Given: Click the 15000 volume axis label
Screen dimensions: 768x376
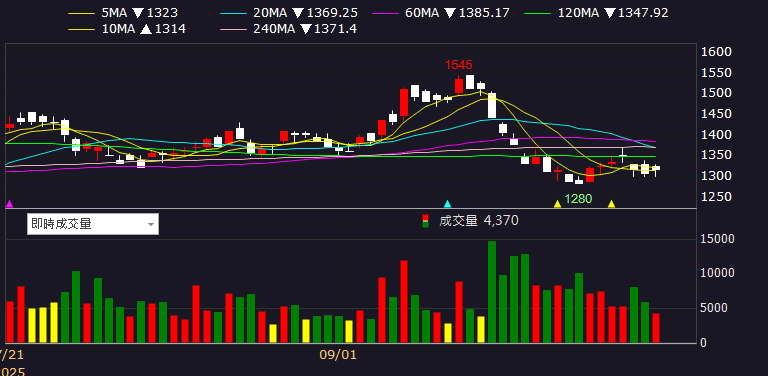Looking at the screenshot, I should click(717, 239).
